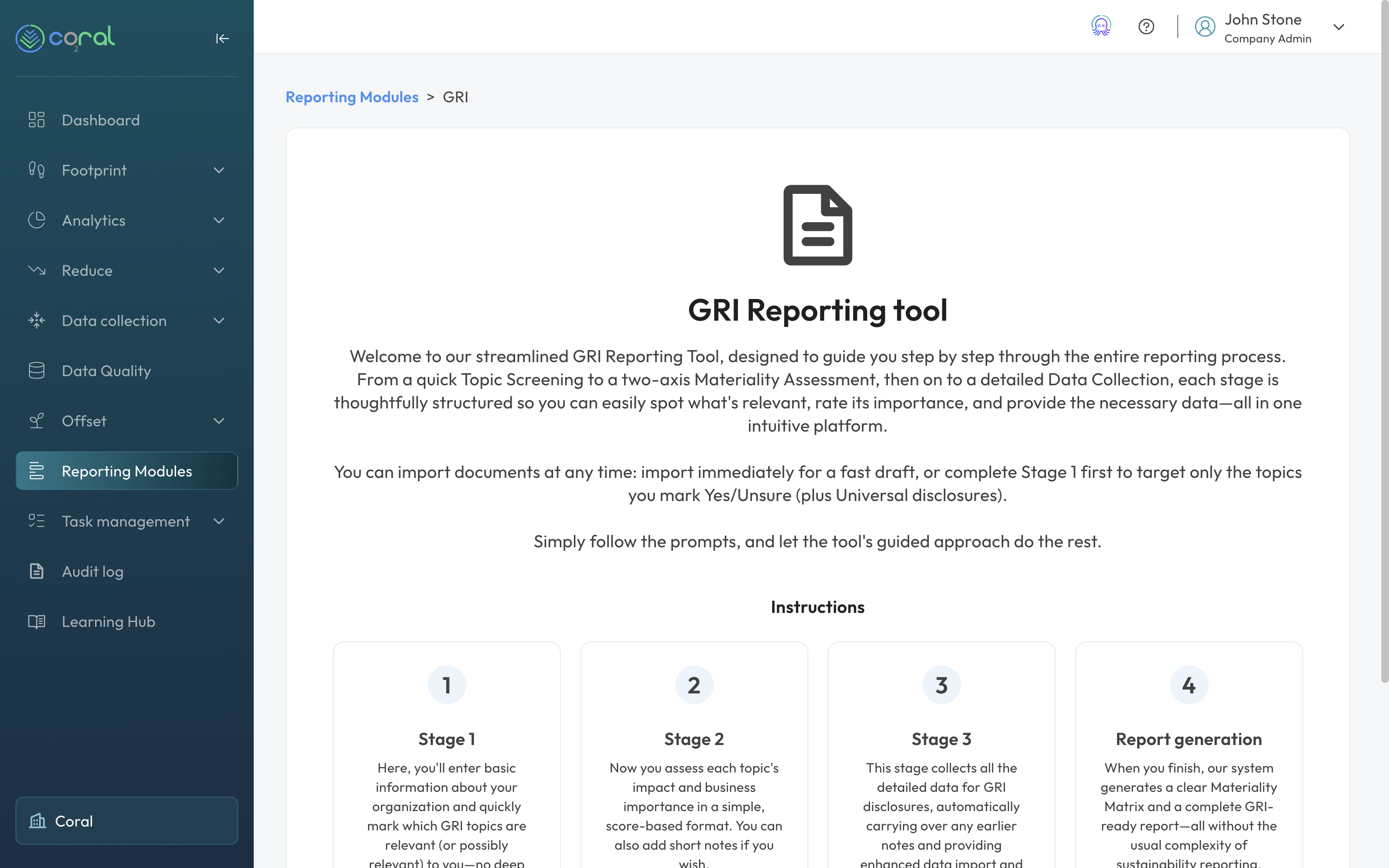This screenshot has height=868, width=1389.
Task: Open Audit log menu item
Action: (127, 571)
